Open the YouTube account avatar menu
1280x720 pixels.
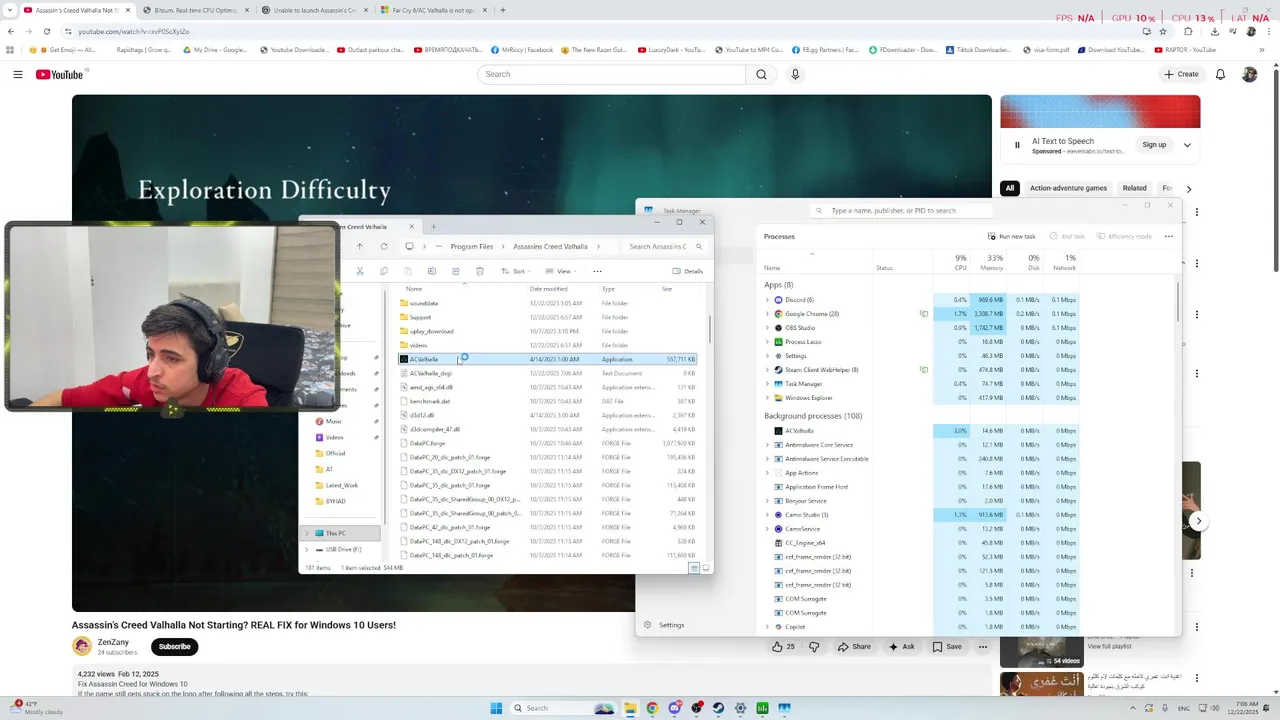pos(1249,74)
